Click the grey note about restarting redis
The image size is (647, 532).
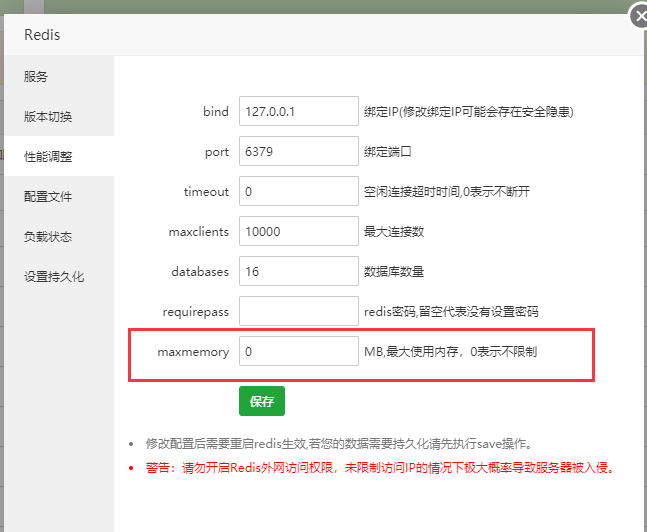pyautogui.click(x=340, y=444)
